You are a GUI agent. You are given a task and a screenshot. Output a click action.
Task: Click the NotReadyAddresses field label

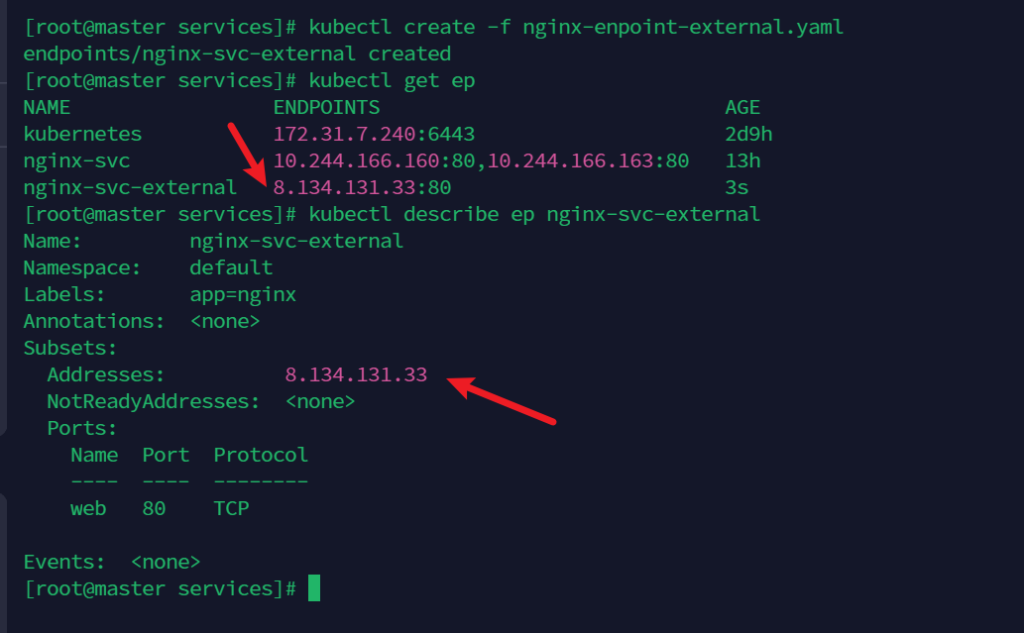[153, 402]
